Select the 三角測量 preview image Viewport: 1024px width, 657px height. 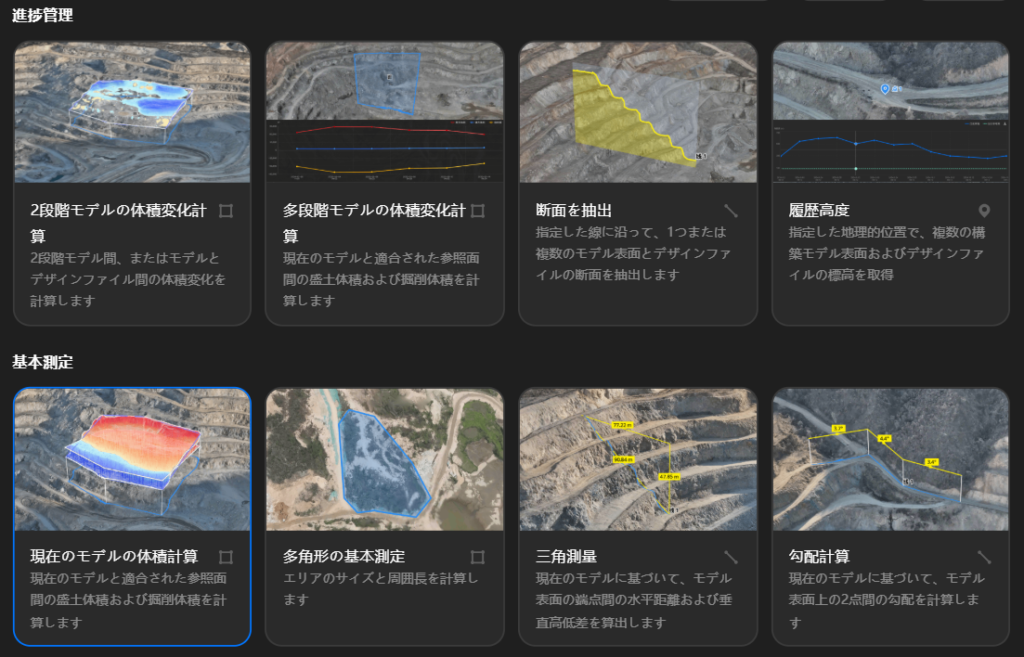point(637,459)
